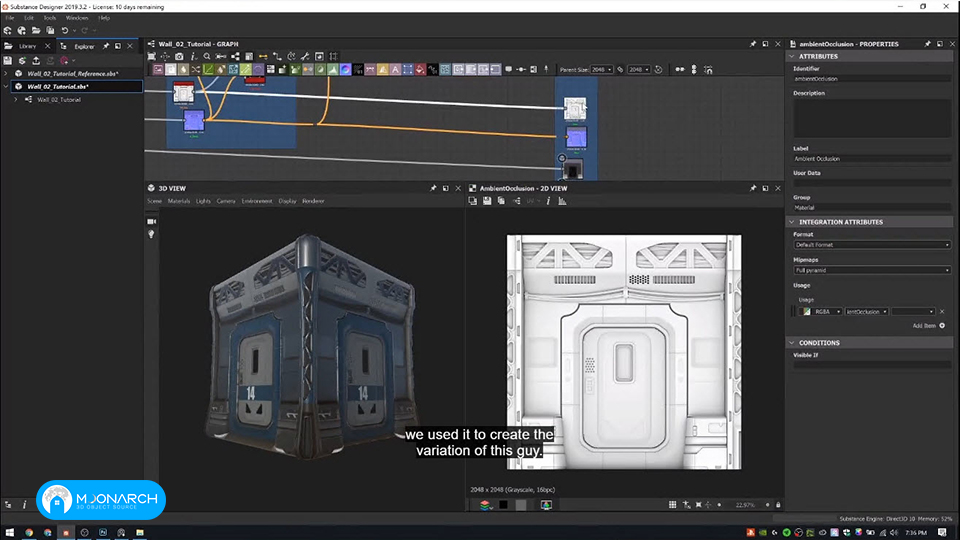Pin the Explorer panel
Image resolution: width=960 pixels, height=540 pixels.
pyautogui.click(x=105, y=46)
